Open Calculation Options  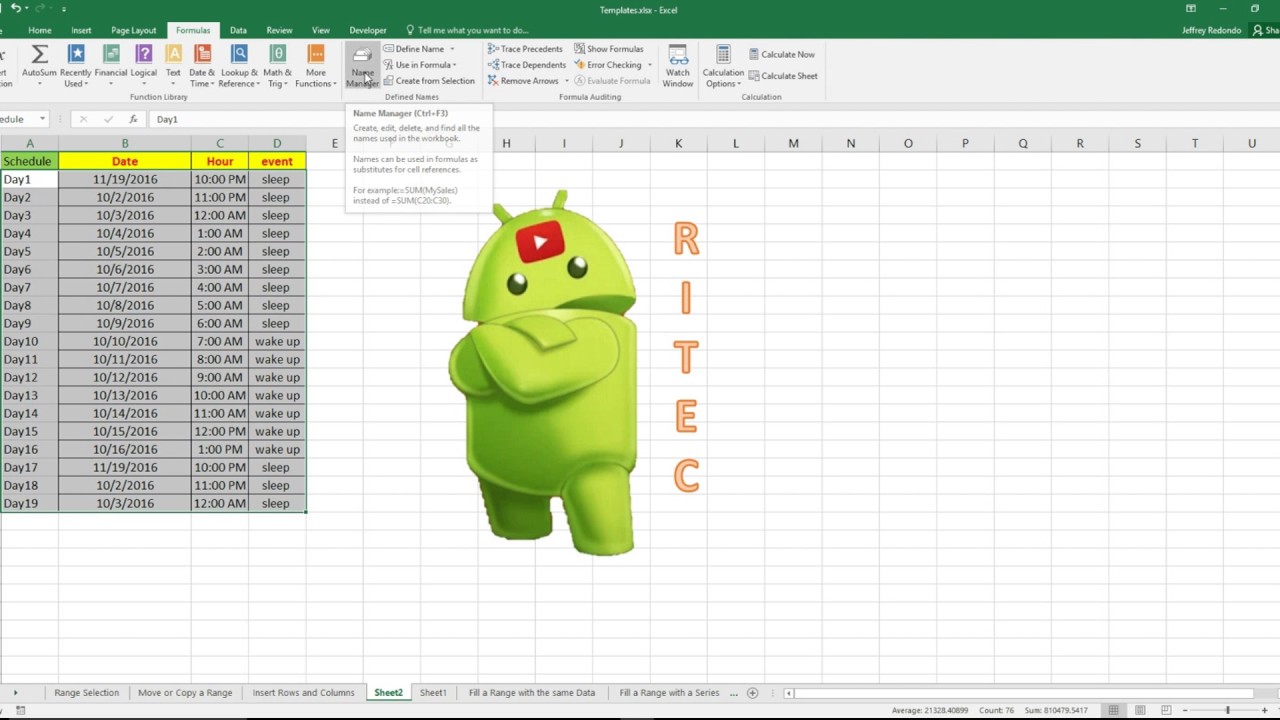click(x=723, y=65)
